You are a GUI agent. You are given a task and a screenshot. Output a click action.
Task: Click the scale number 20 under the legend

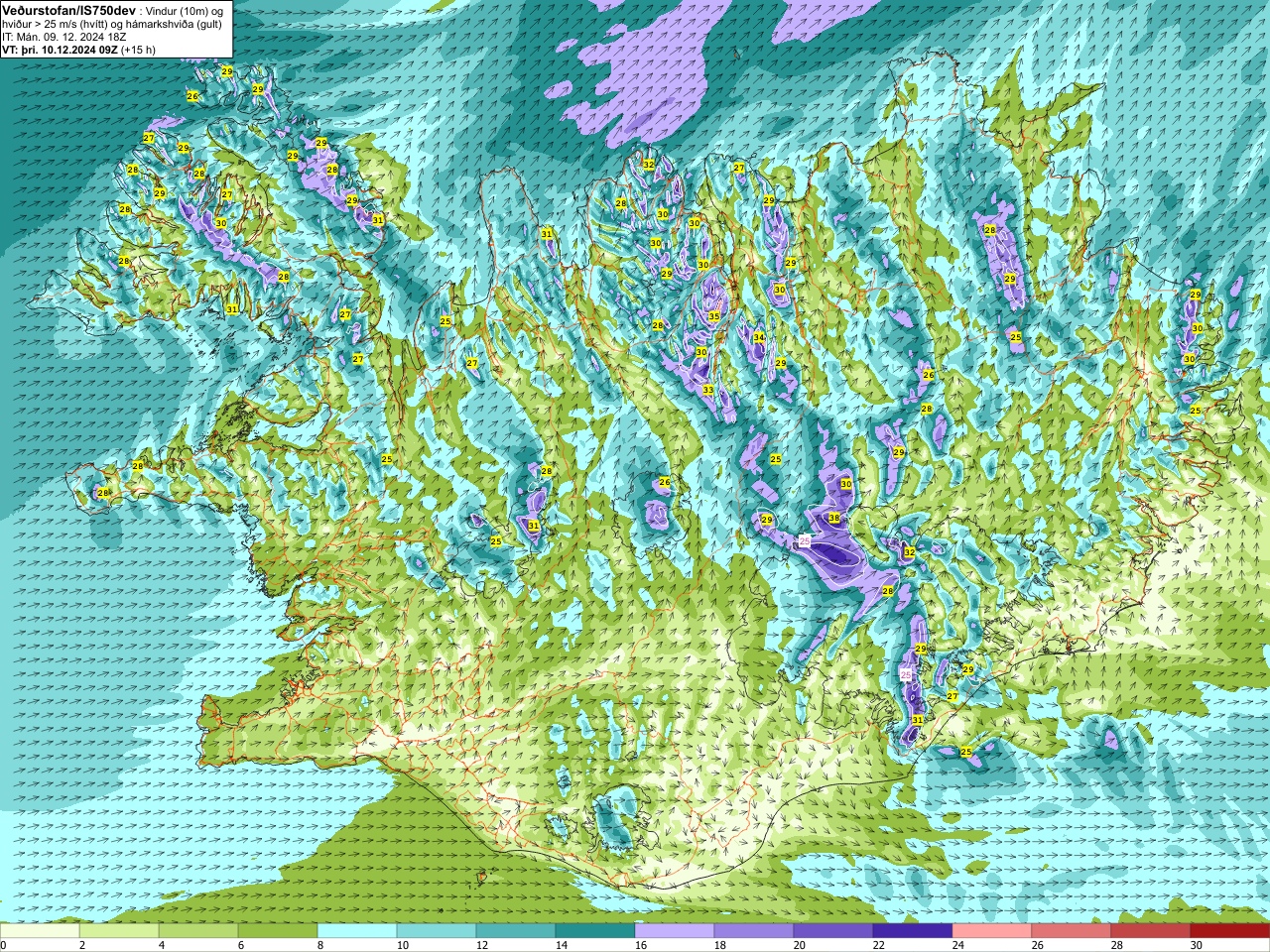click(799, 945)
